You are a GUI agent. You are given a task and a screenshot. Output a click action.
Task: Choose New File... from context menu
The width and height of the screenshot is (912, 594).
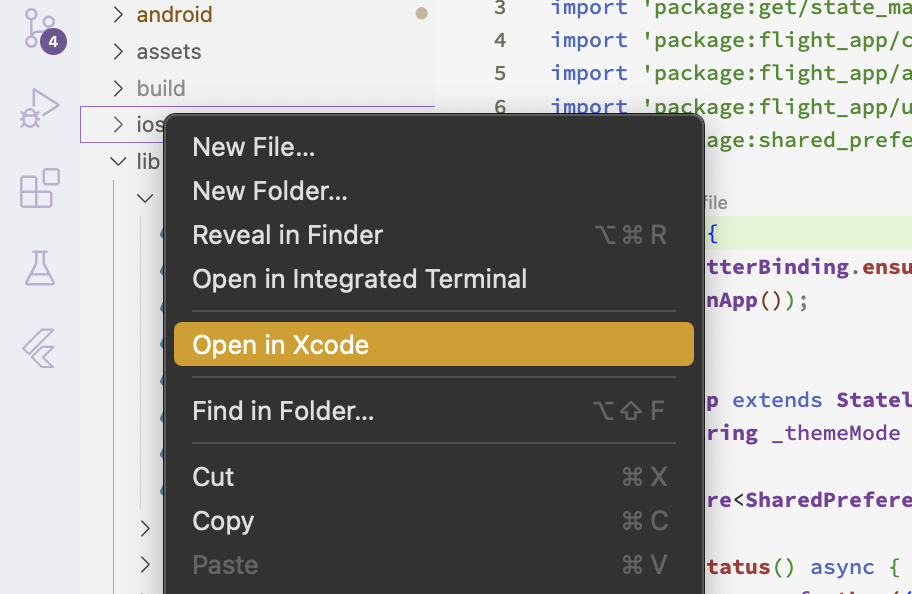click(x=253, y=147)
